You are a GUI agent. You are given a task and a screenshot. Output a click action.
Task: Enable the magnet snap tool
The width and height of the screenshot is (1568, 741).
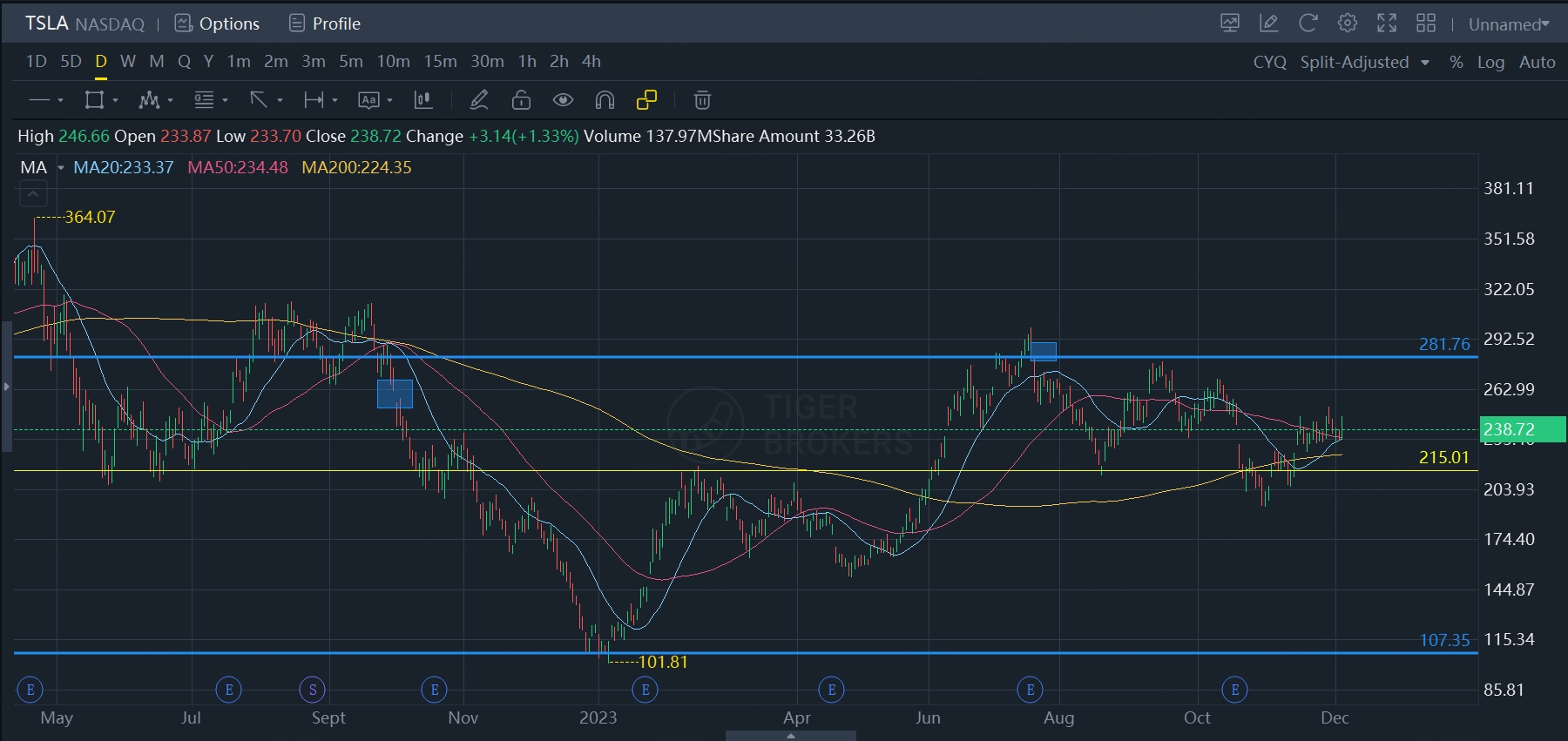pos(605,100)
